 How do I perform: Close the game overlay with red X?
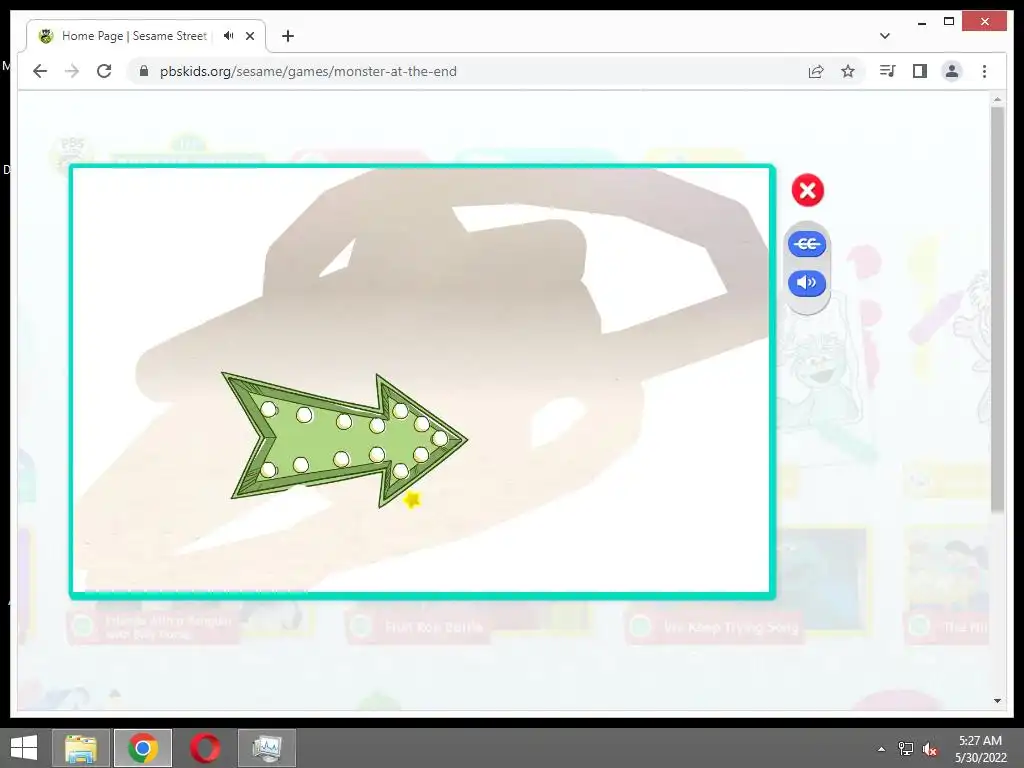click(x=808, y=191)
